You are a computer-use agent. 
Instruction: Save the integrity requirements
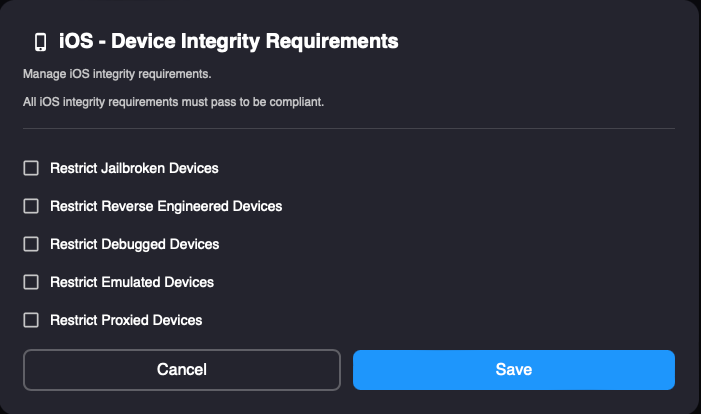[514, 369]
